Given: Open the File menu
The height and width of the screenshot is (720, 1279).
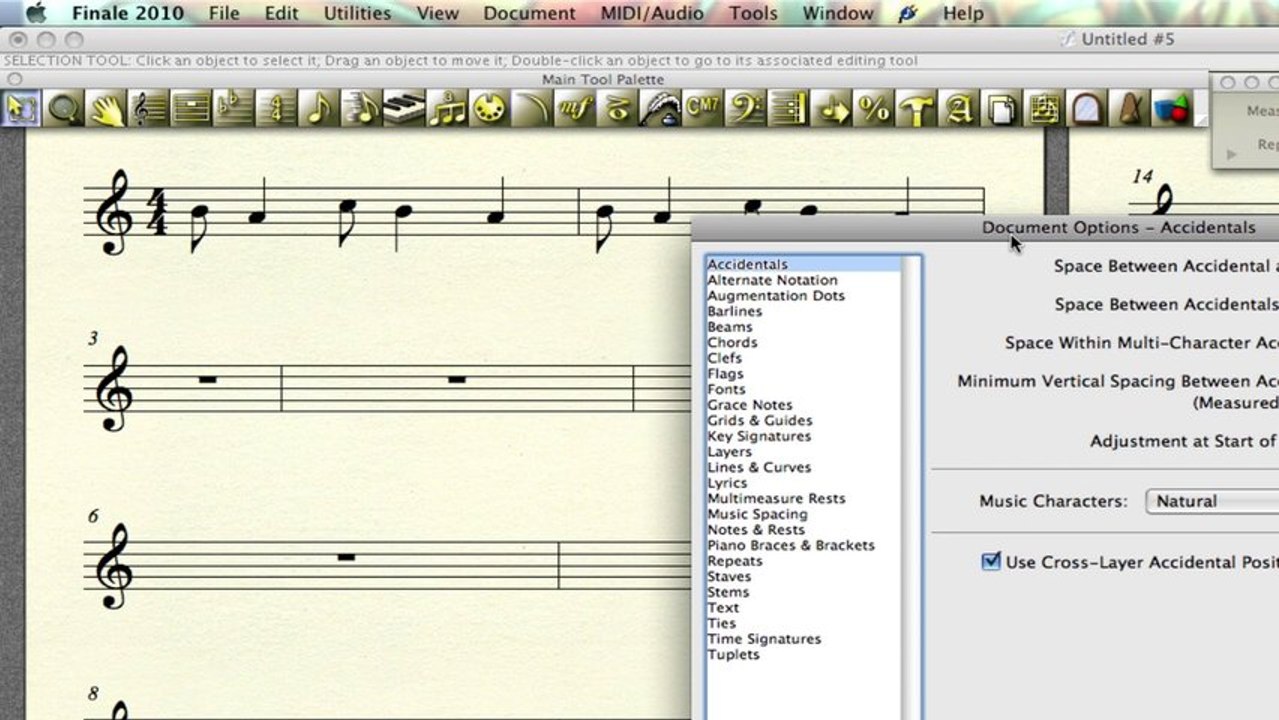Looking at the screenshot, I should (224, 13).
